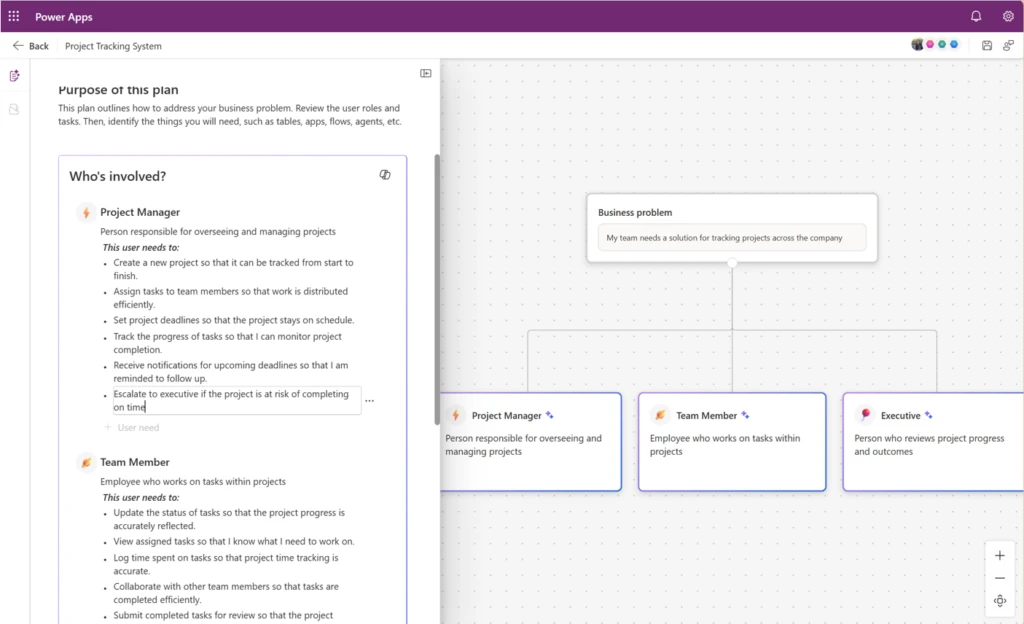Open the Power Apps menu label

64,16
